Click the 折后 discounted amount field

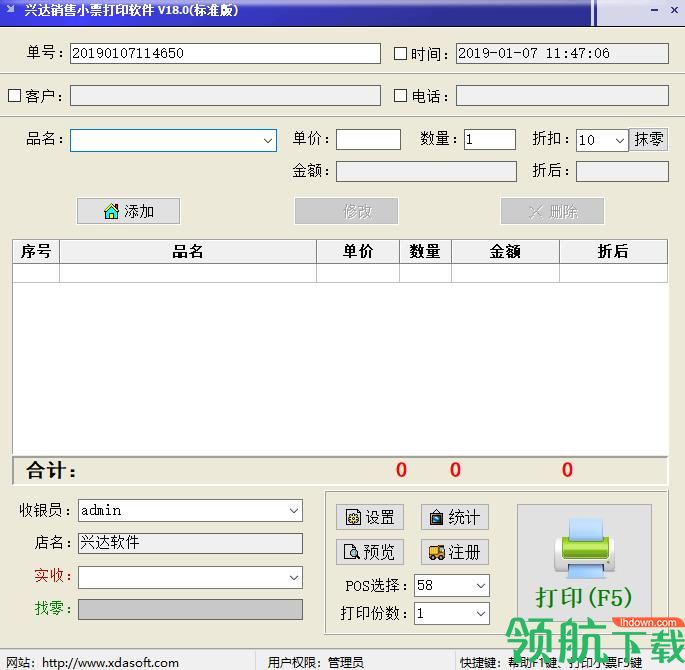[622, 171]
